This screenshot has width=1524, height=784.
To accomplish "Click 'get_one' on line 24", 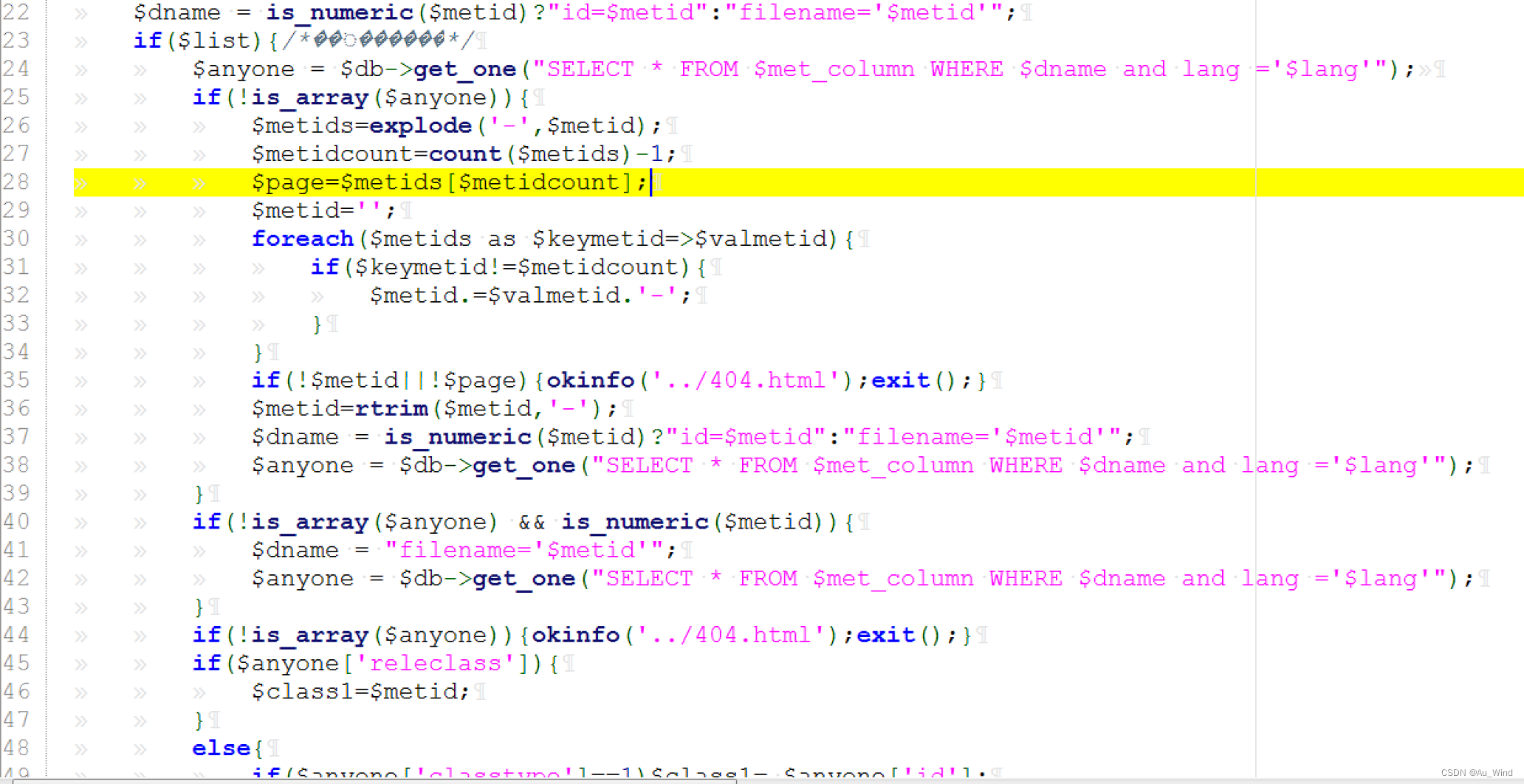I will pos(465,69).
